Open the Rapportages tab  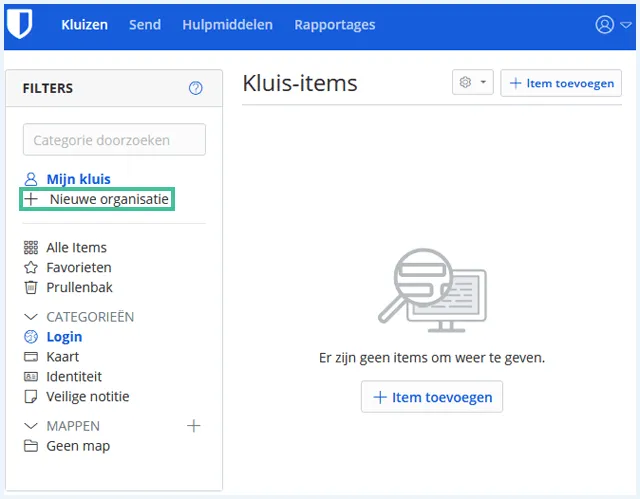pyautogui.click(x=335, y=25)
